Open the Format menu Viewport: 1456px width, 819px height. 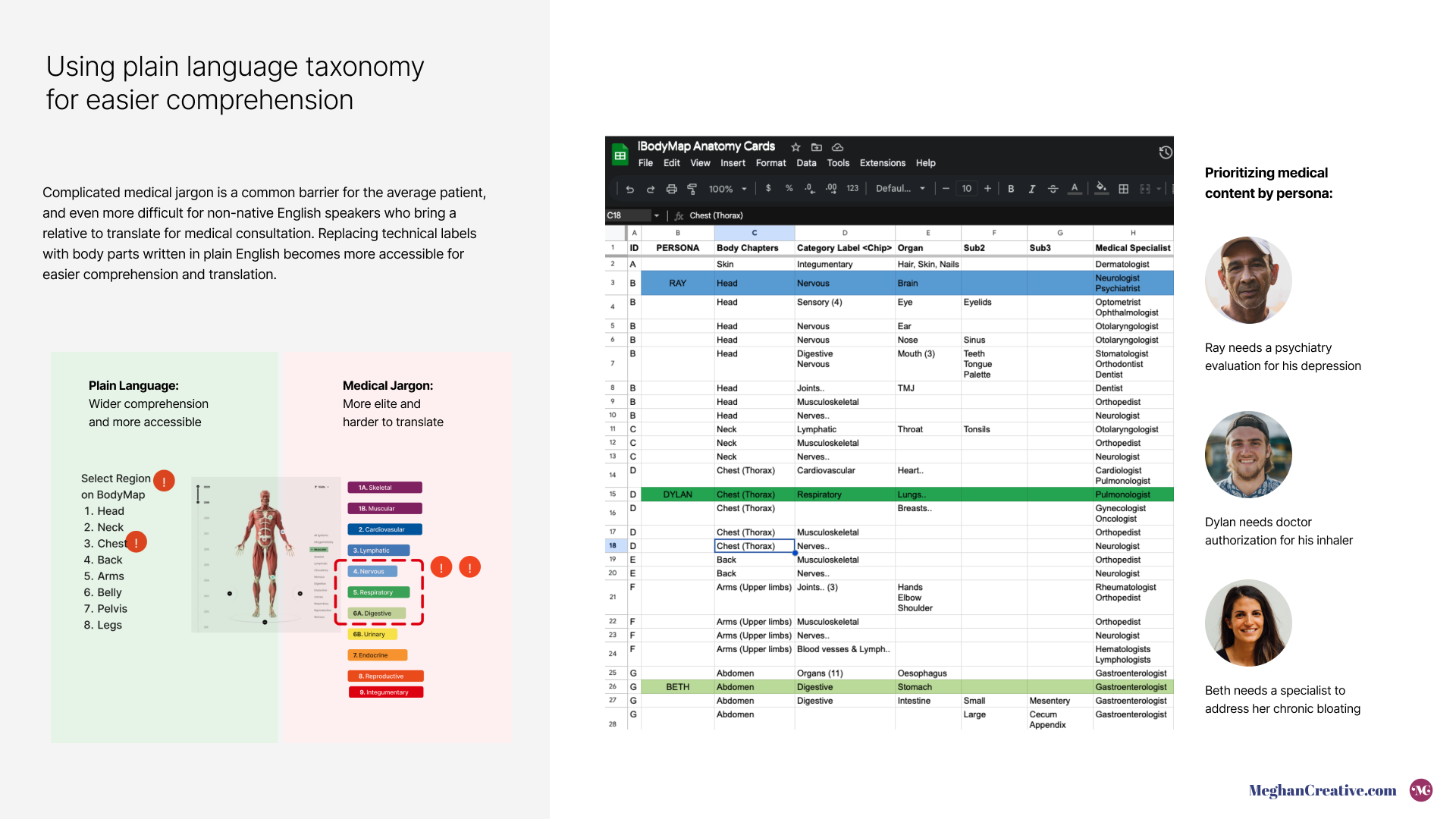pos(770,163)
